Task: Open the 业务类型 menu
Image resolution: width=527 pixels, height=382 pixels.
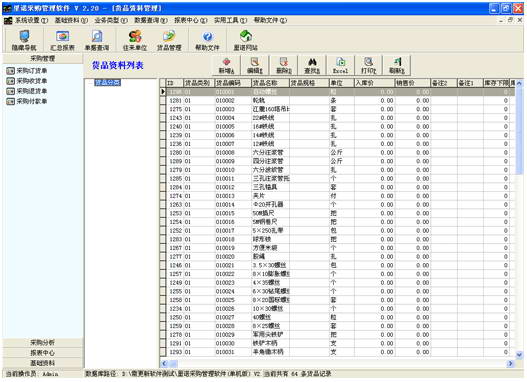Action: pyautogui.click(x=111, y=20)
